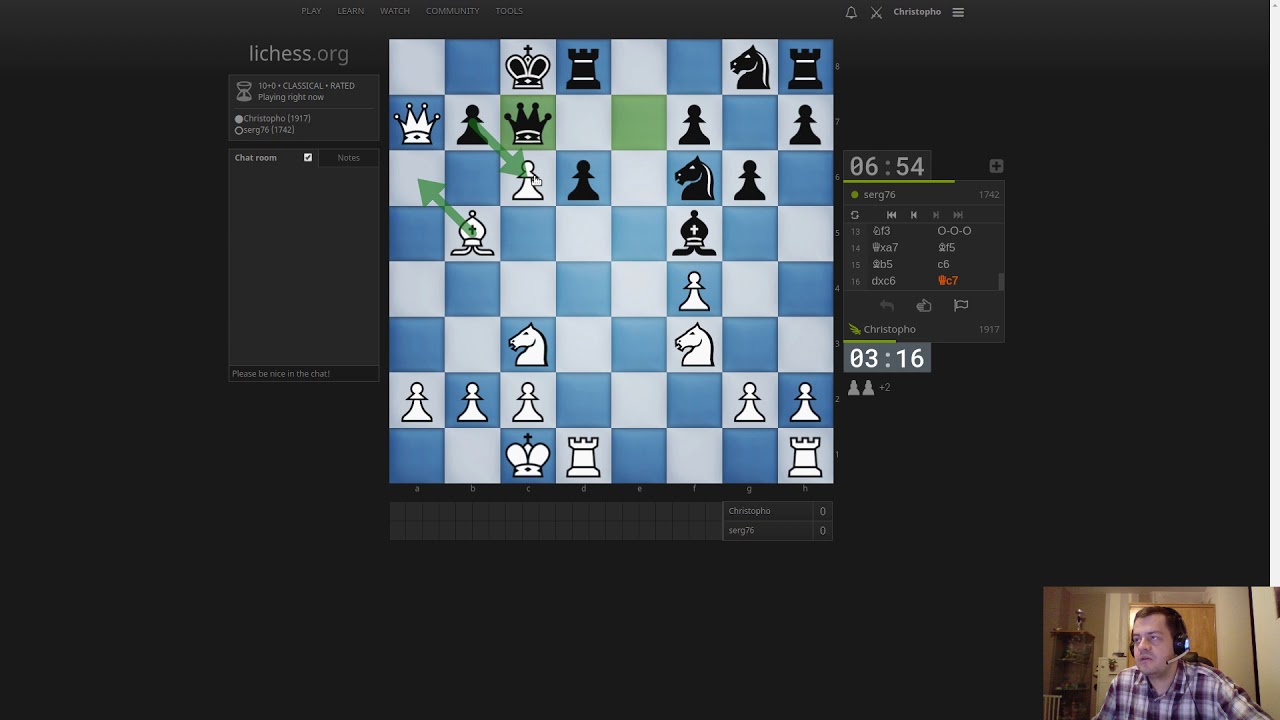This screenshot has width=1280, height=720.
Task: Give opponent more time plus button
Action: [x=996, y=166]
